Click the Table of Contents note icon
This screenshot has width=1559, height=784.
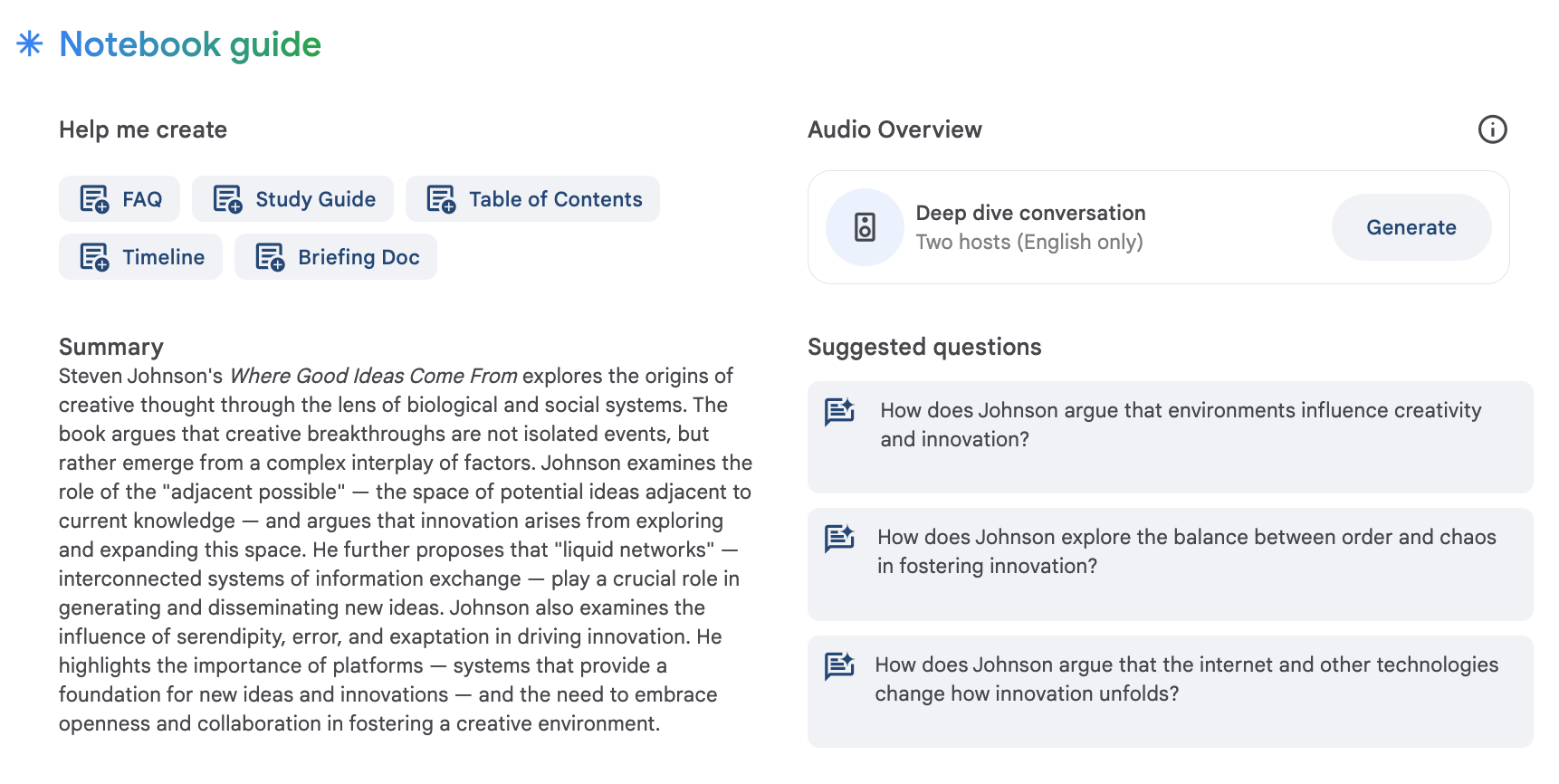pyautogui.click(x=441, y=199)
